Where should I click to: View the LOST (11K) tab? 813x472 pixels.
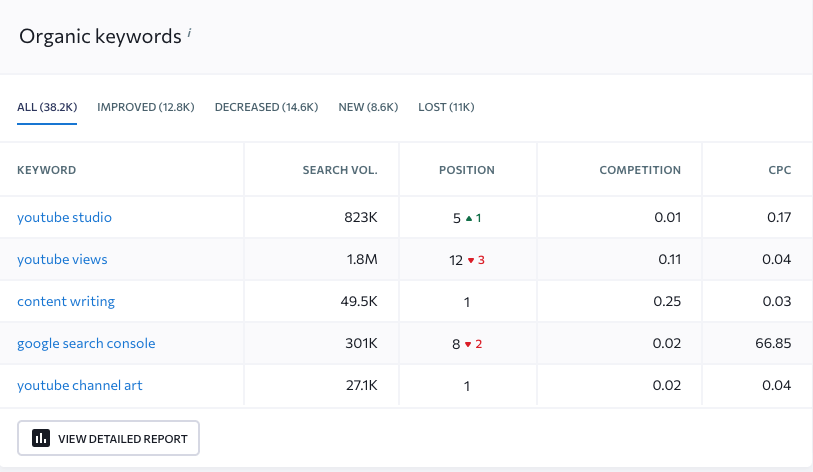coord(446,107)
